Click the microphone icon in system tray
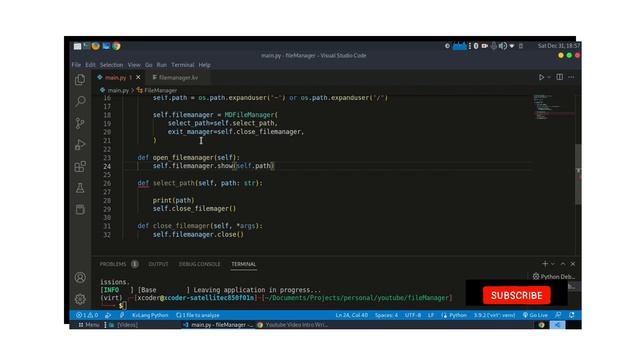Image resolution: width=640 pixels, height=360 pixels. pyautogui.click(x=493, y=46)
